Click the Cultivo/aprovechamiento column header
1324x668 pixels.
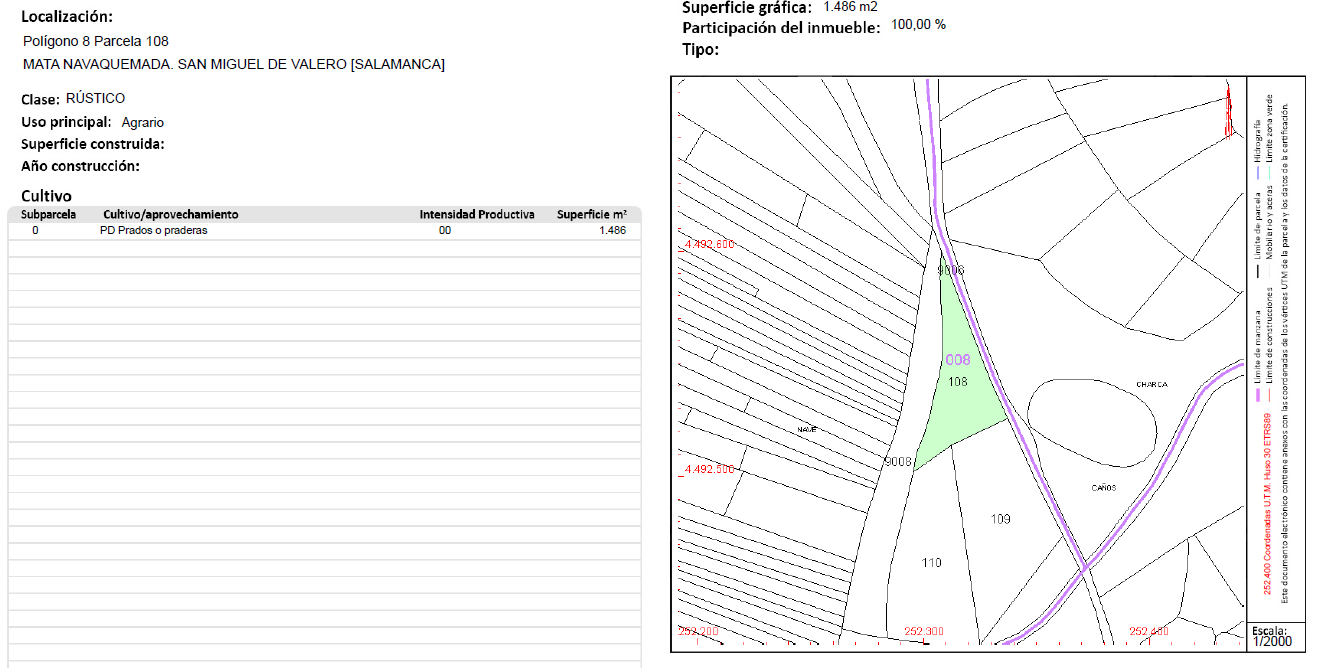point(170,215)
